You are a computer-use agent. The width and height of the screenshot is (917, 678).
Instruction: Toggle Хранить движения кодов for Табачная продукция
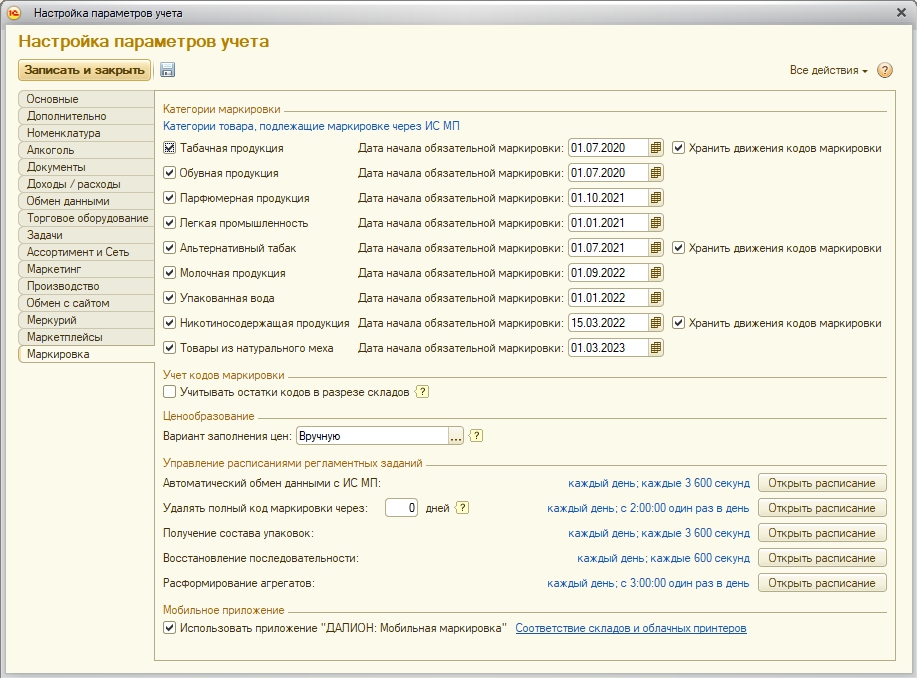click(678, 148)
